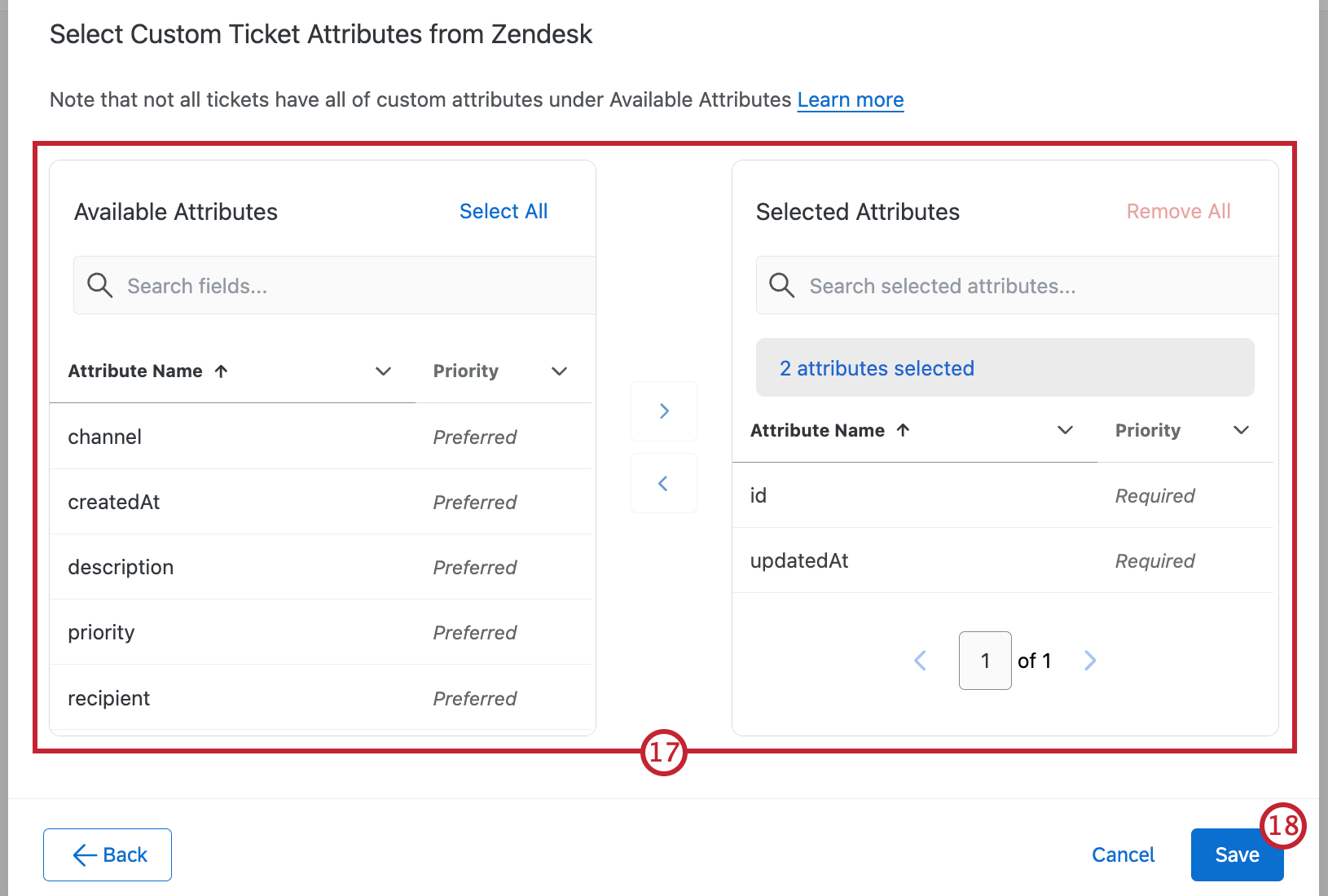Click the search magnifier in Available Attributes
The height and width of the screenshot is (896, 1328).
click(99, 285)
